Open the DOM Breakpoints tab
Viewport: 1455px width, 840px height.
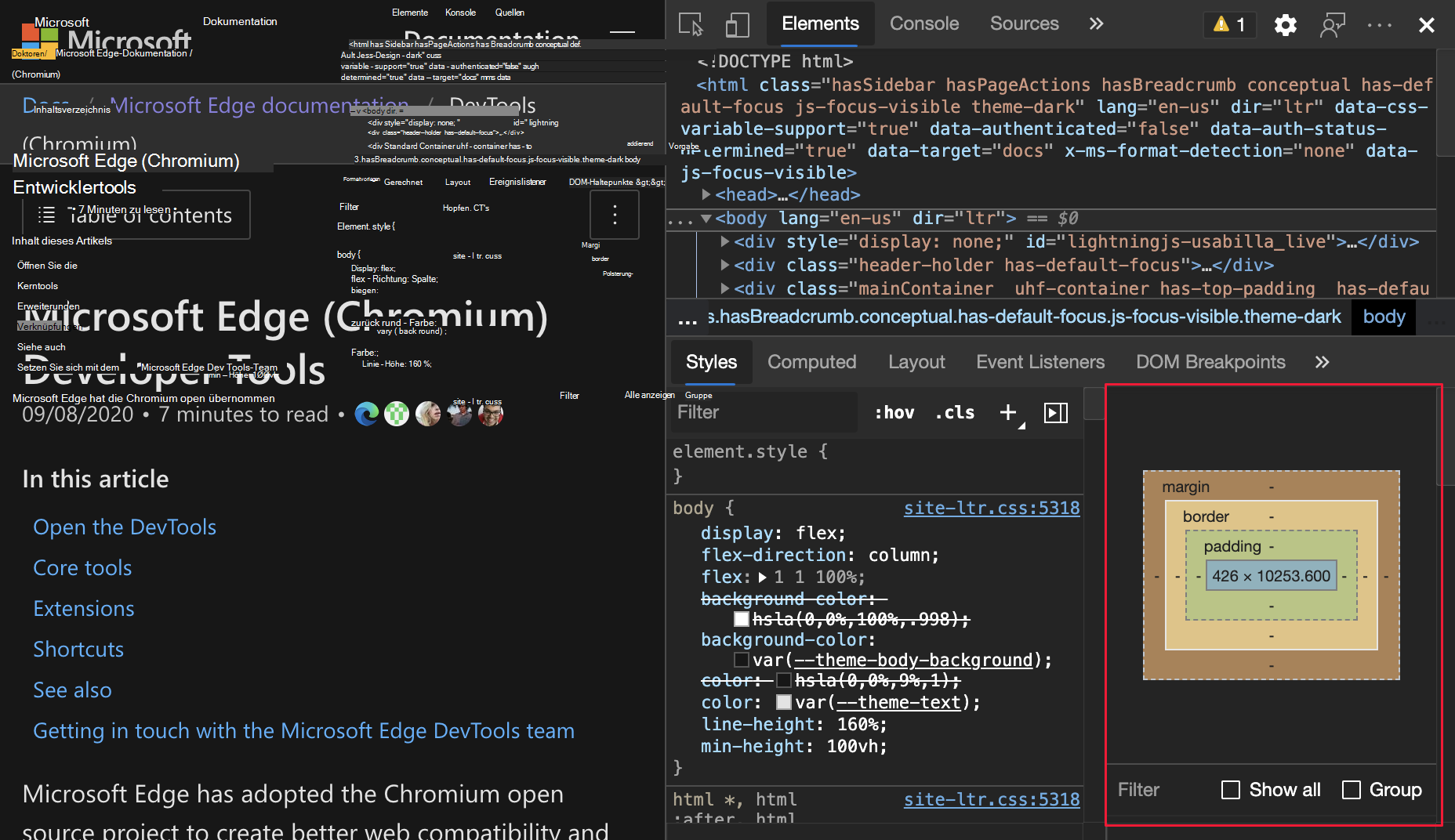point(1210,362)
